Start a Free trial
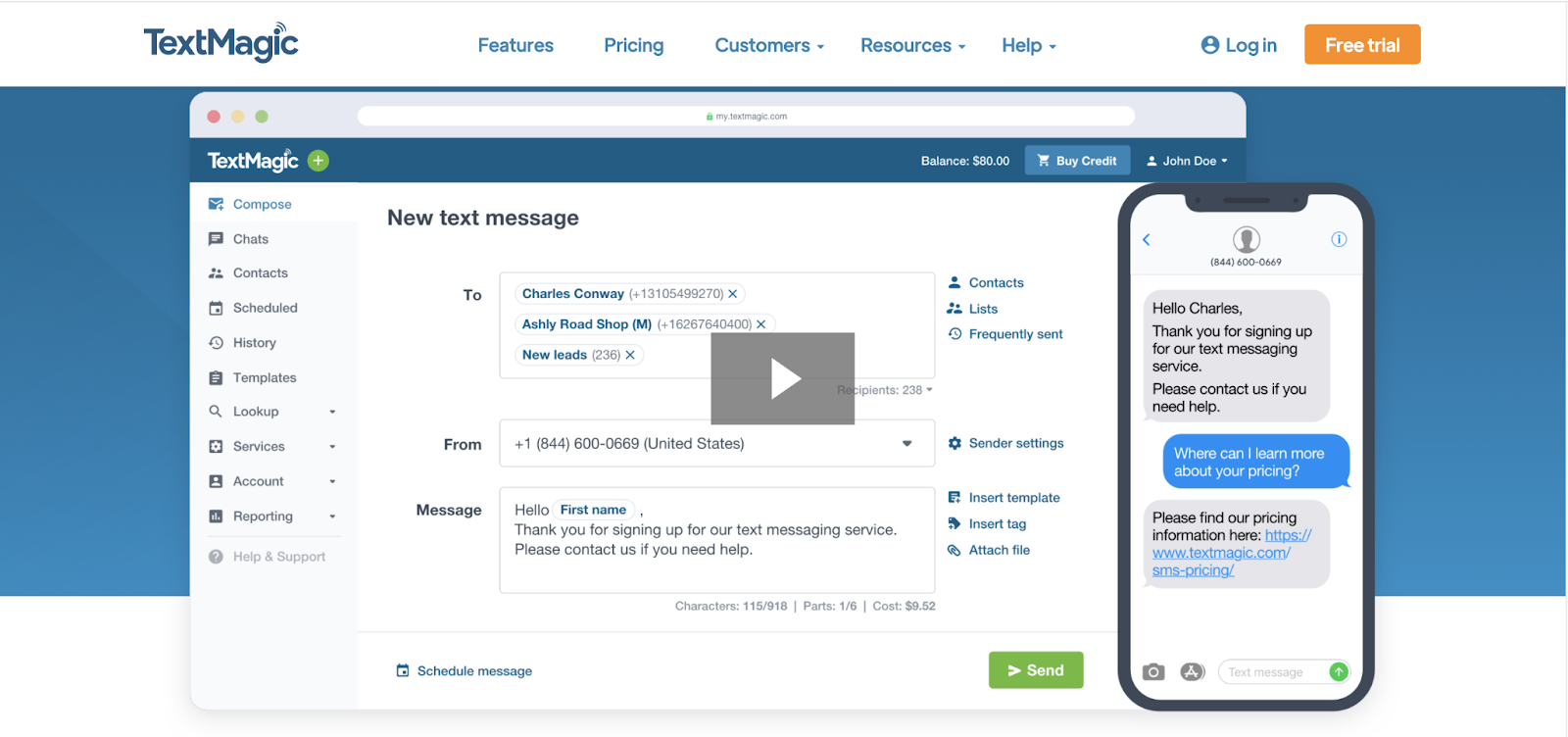This screenshot has height=737, width=1568. point(1362,44)
